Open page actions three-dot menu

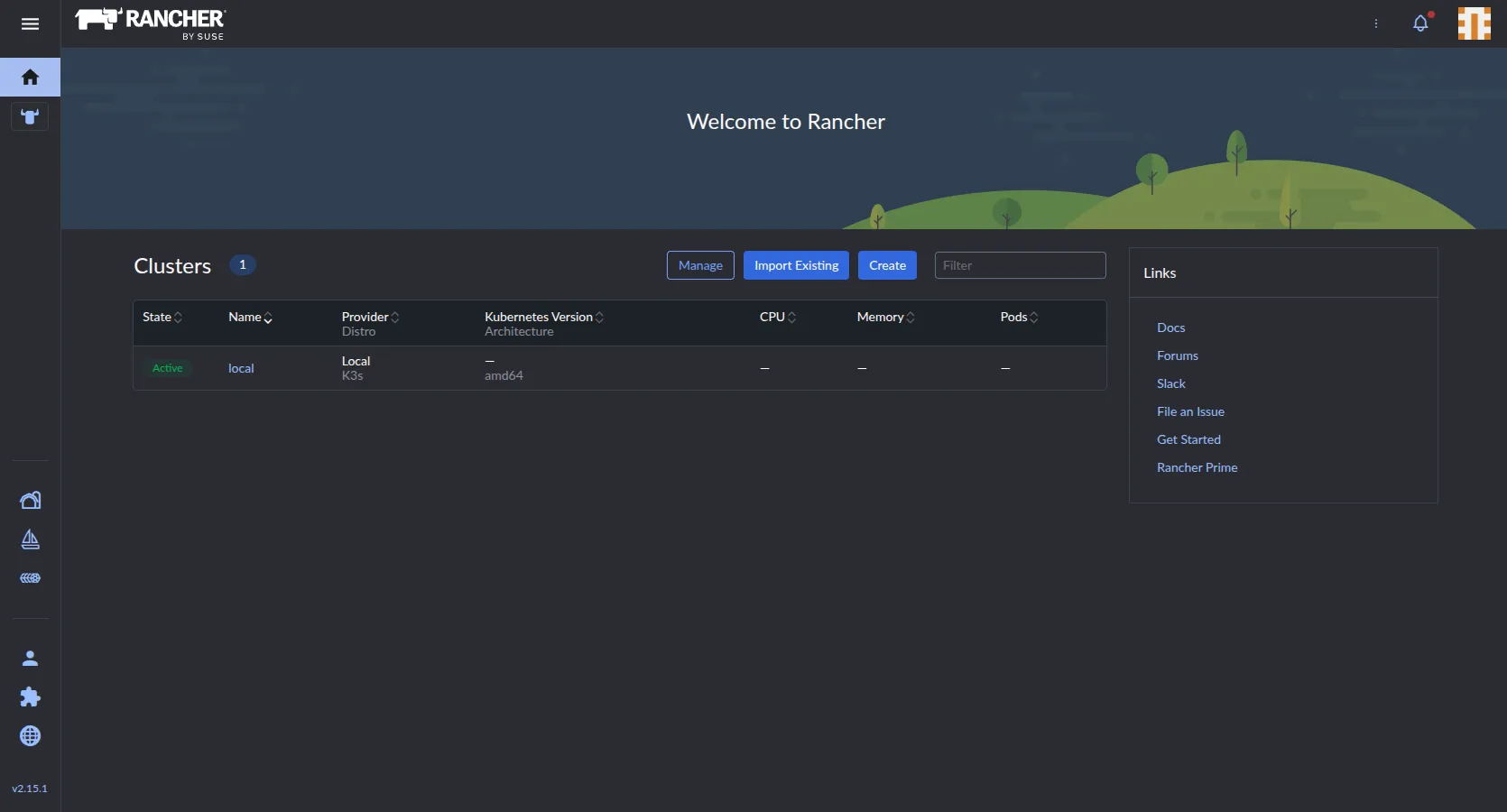coord(1376,23)
